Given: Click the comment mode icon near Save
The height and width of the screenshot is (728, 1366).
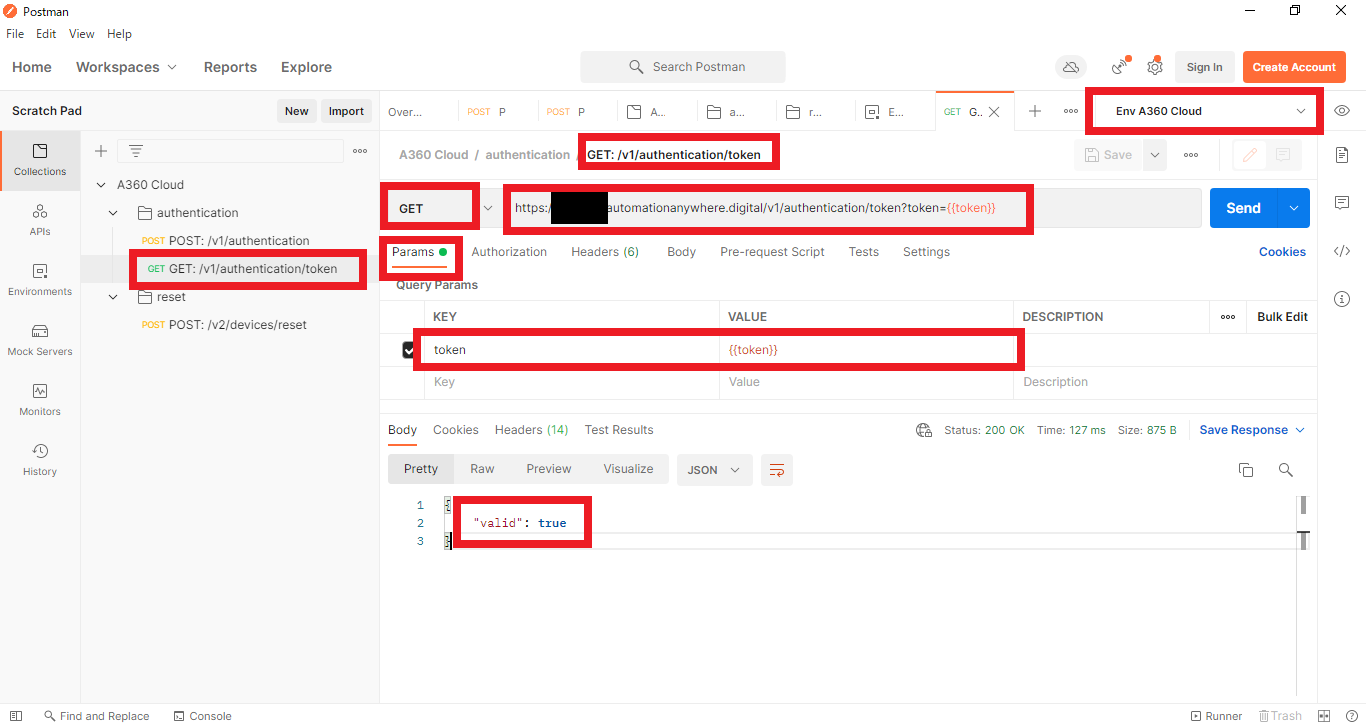Looking at the screenshot, I should click(x=1282, y=155).
